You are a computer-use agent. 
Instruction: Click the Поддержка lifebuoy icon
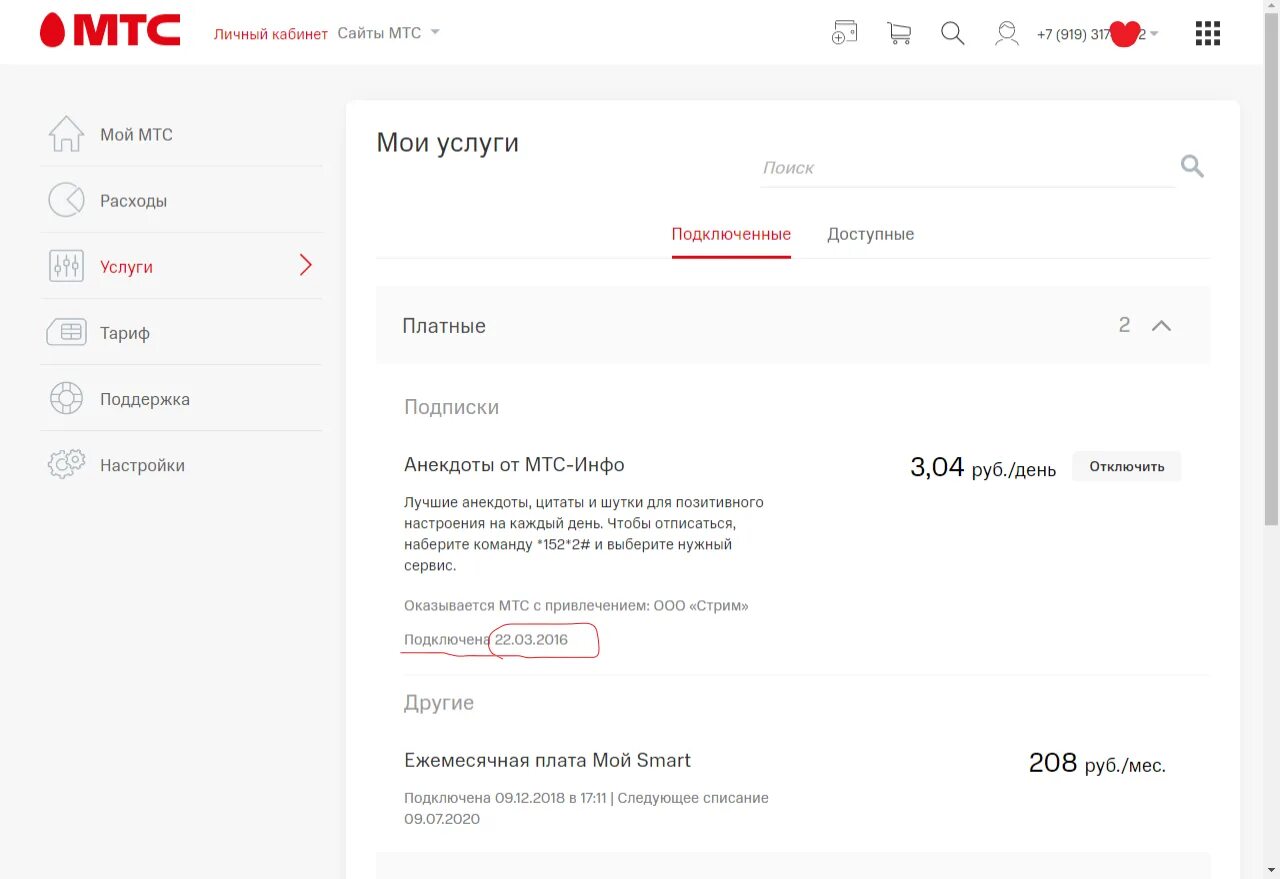tap(66, 398)
